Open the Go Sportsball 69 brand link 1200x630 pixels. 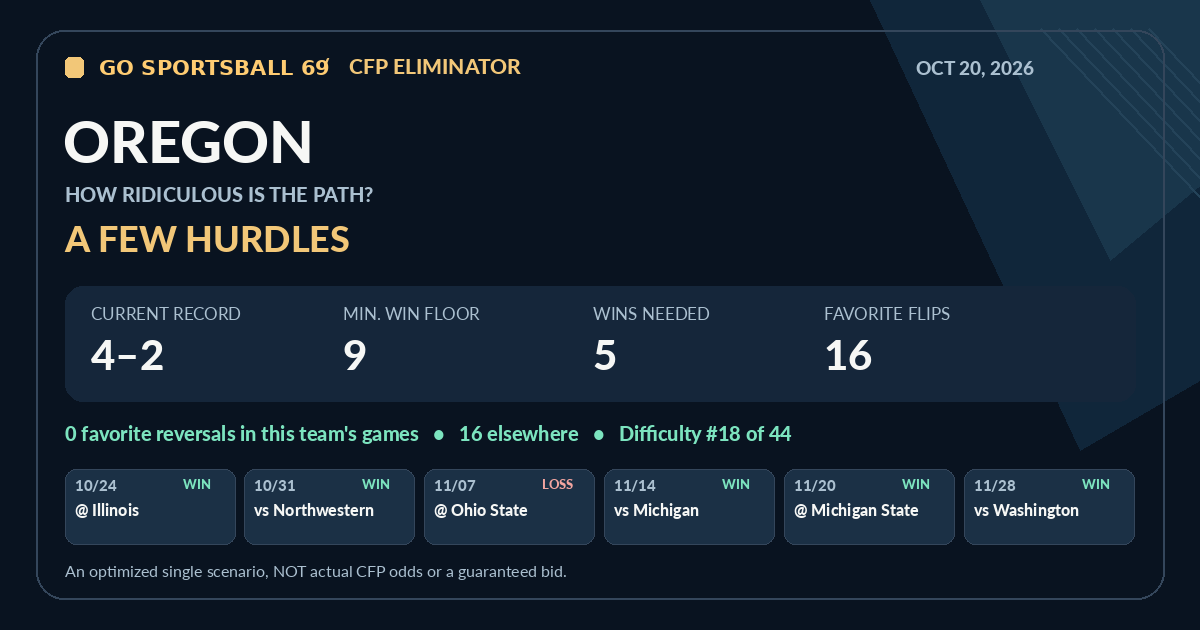[x=214, y=67]
